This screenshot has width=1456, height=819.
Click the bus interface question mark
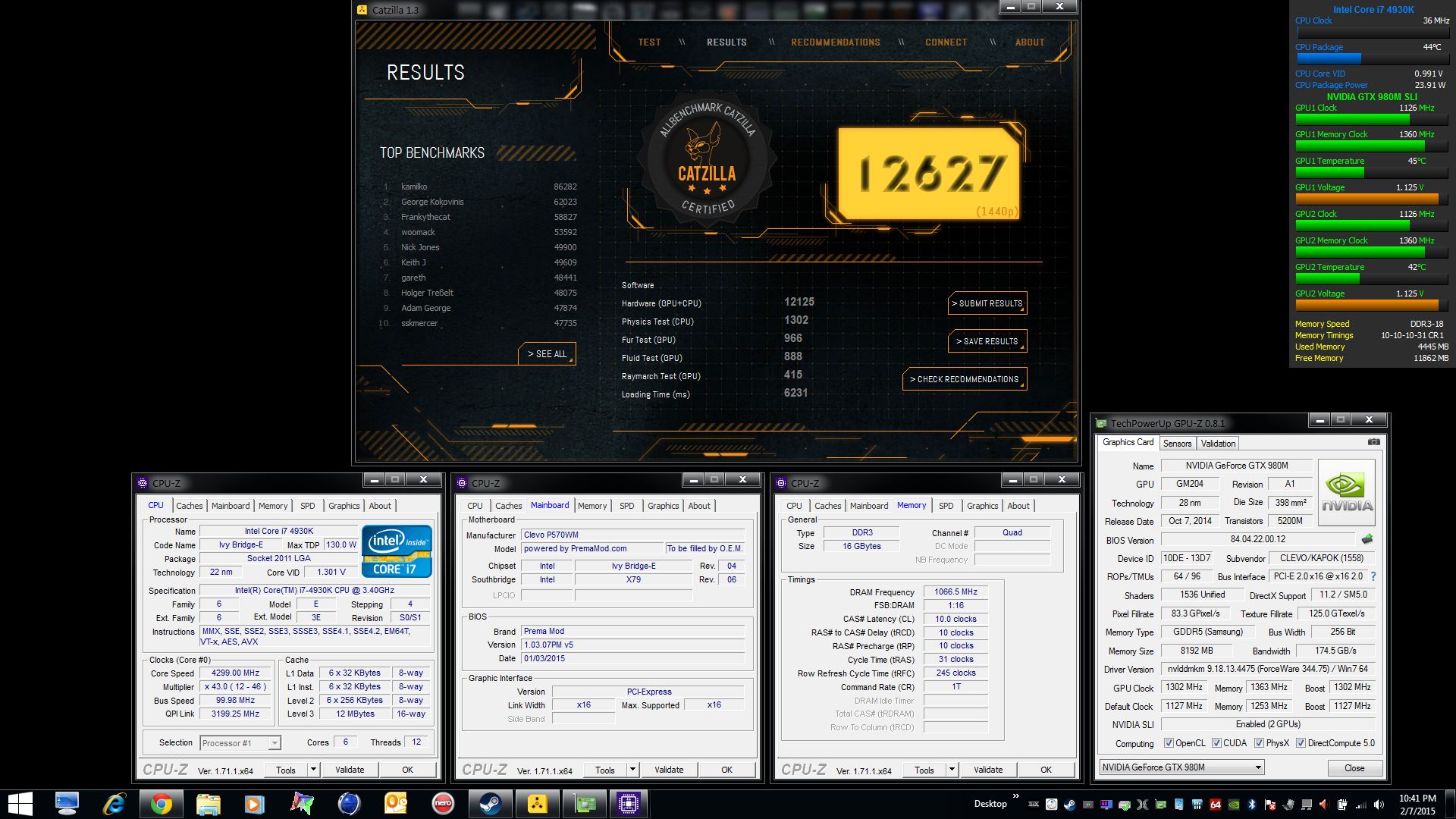coord(1373,576)
